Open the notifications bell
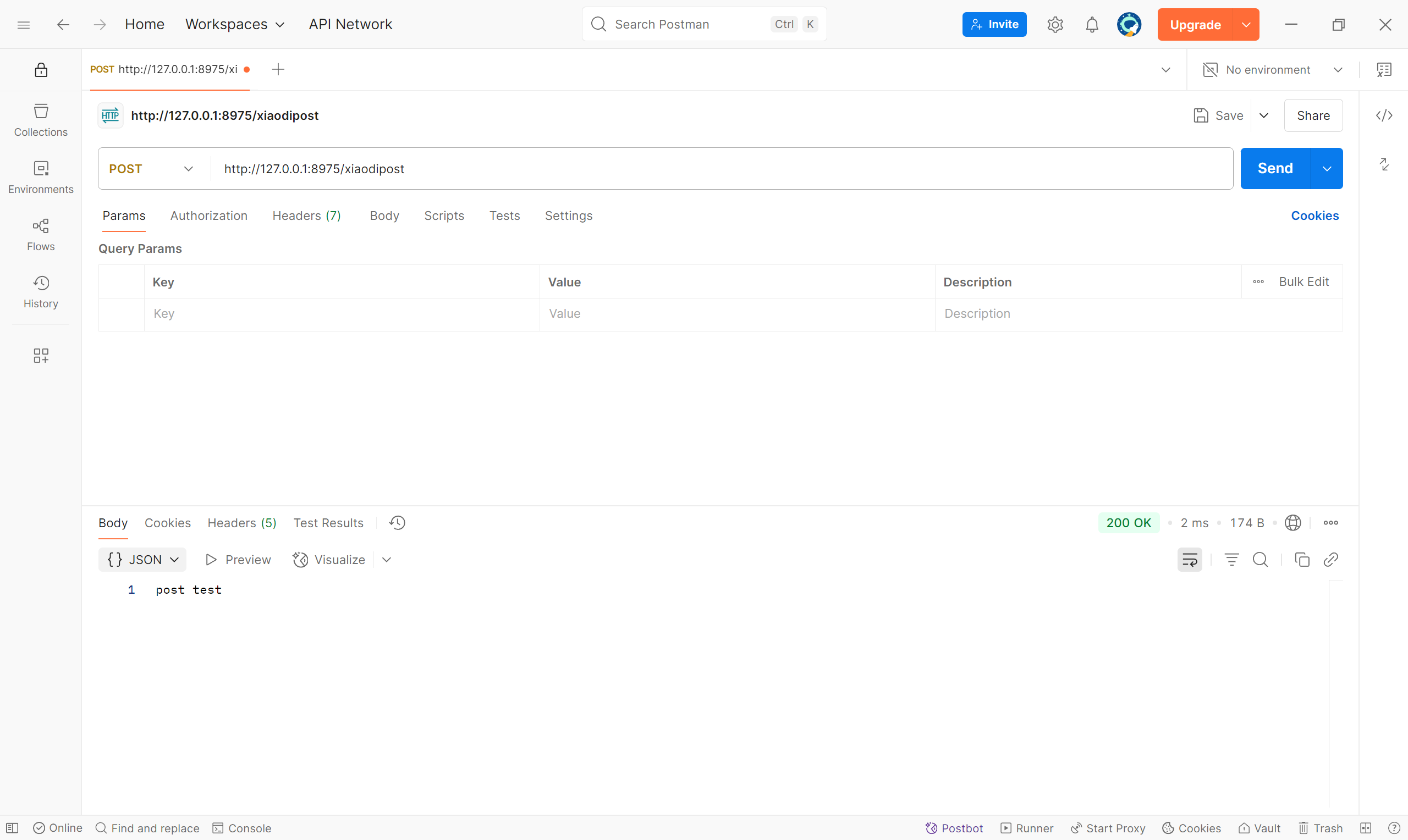The image size is (1408, 840). [1092, 24]
